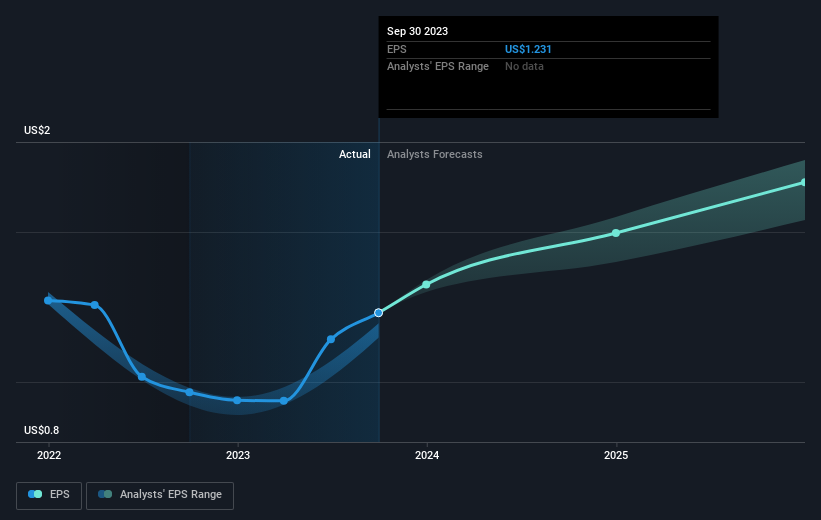Click the 2023 x-axis label
Image resolution: width=821 pixels, height=520 pixels.
coord(238,455)
